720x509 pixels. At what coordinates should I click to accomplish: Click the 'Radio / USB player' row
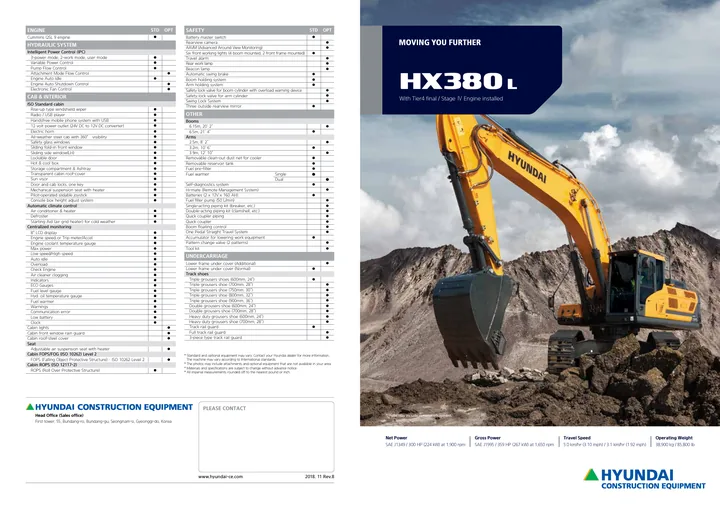(101, 115)
